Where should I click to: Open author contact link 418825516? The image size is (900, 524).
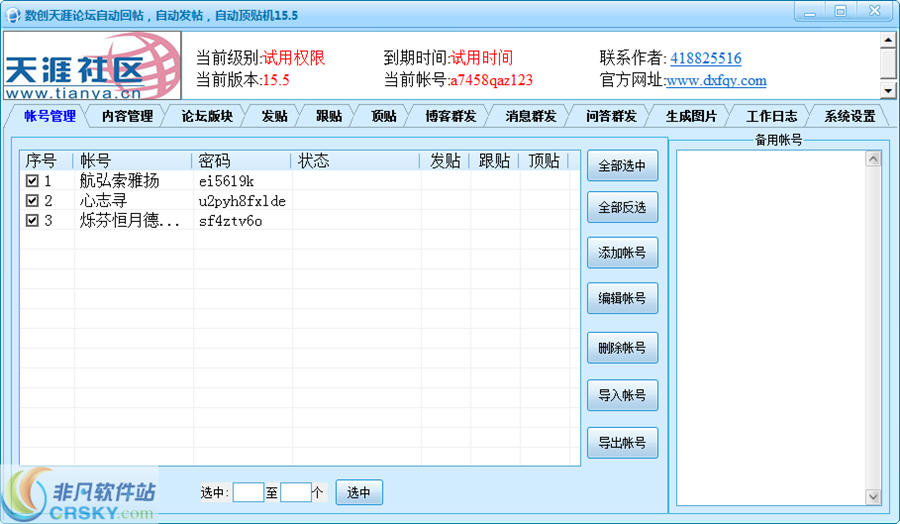pyautogui.click(x=705, y=58)
